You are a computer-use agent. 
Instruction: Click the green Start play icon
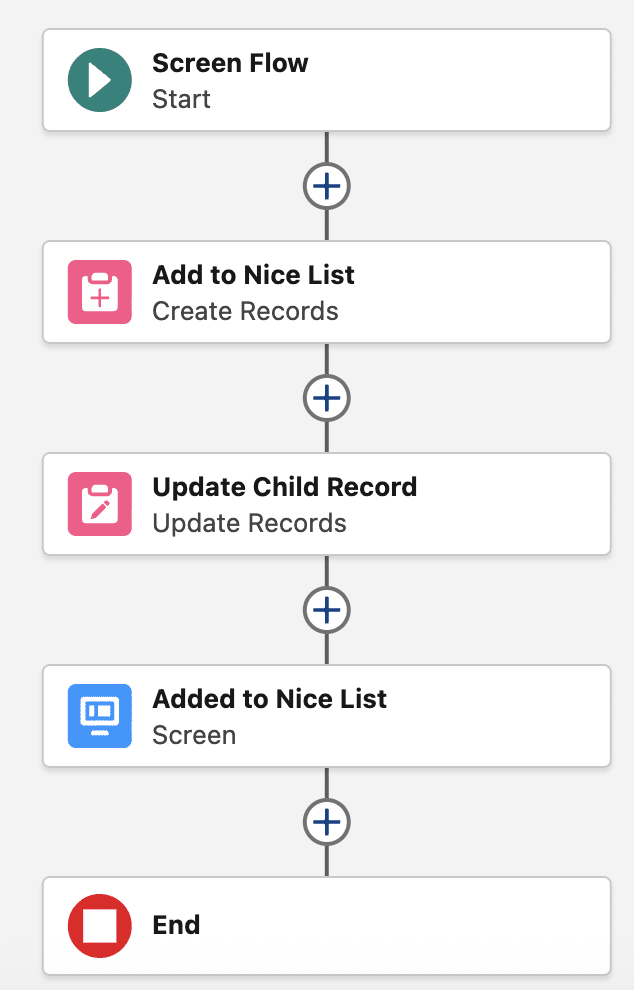(x=100, y=80)
